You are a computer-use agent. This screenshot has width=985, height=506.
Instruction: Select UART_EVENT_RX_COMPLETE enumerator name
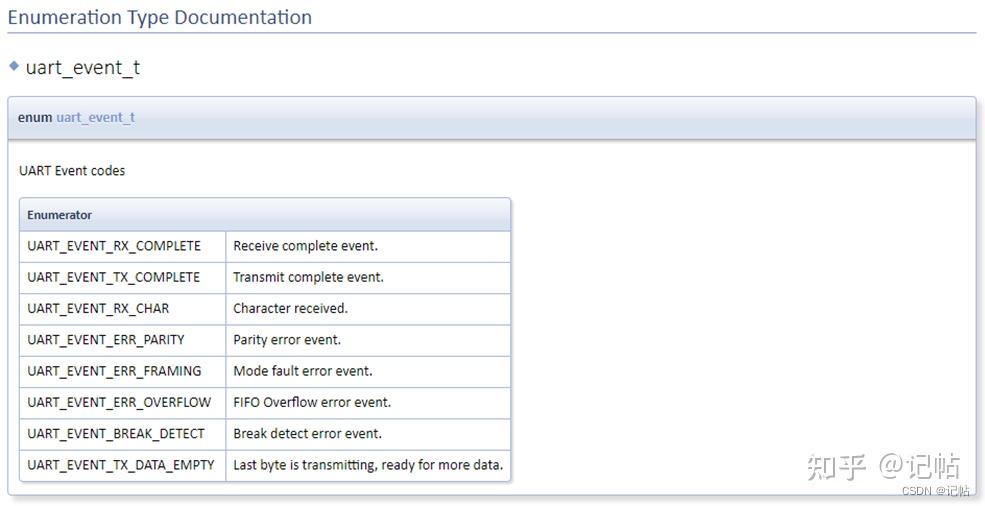click(x=114, y=246)
